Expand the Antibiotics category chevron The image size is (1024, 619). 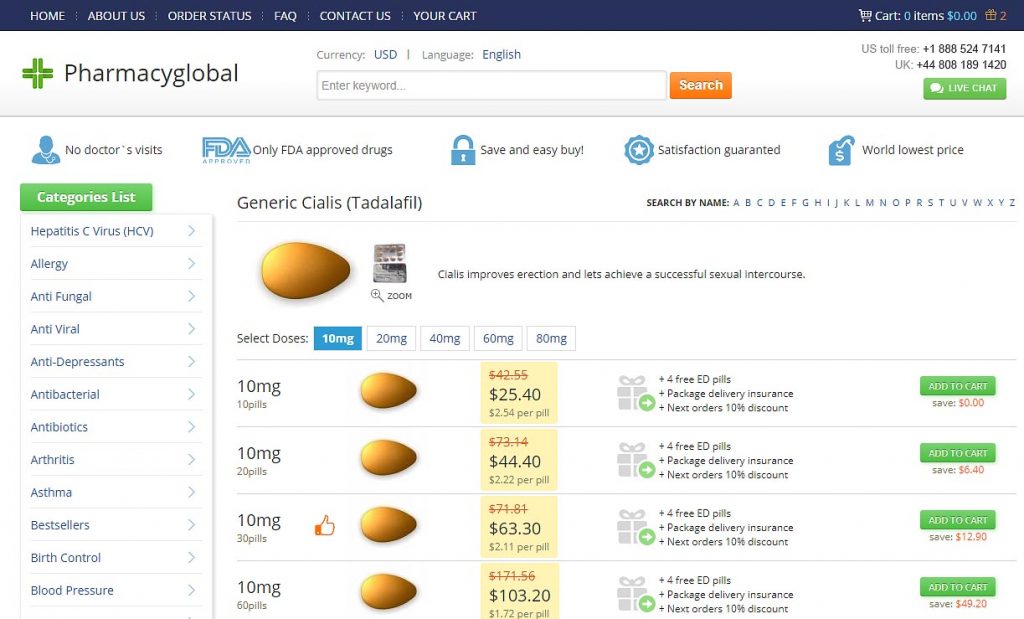click(191, 426)
